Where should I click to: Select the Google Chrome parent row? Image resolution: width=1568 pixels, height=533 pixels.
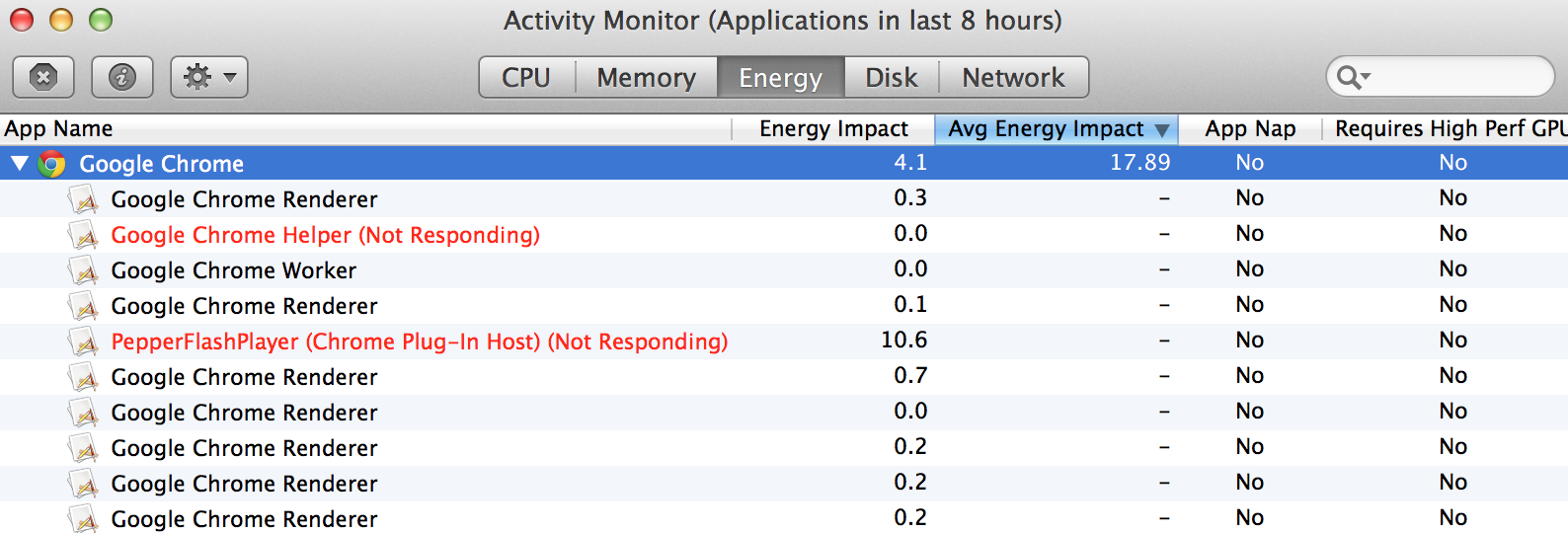click(x=784, y=163)
